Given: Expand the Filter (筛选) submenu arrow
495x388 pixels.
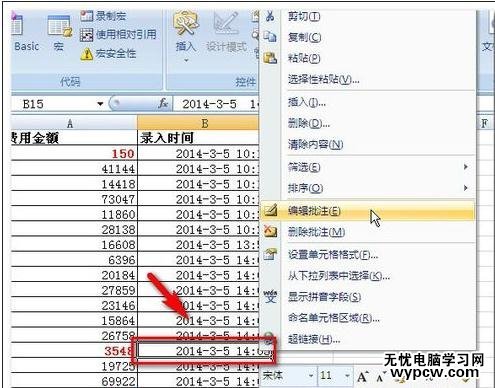Looking at the screenshot, I should (466, 167).
